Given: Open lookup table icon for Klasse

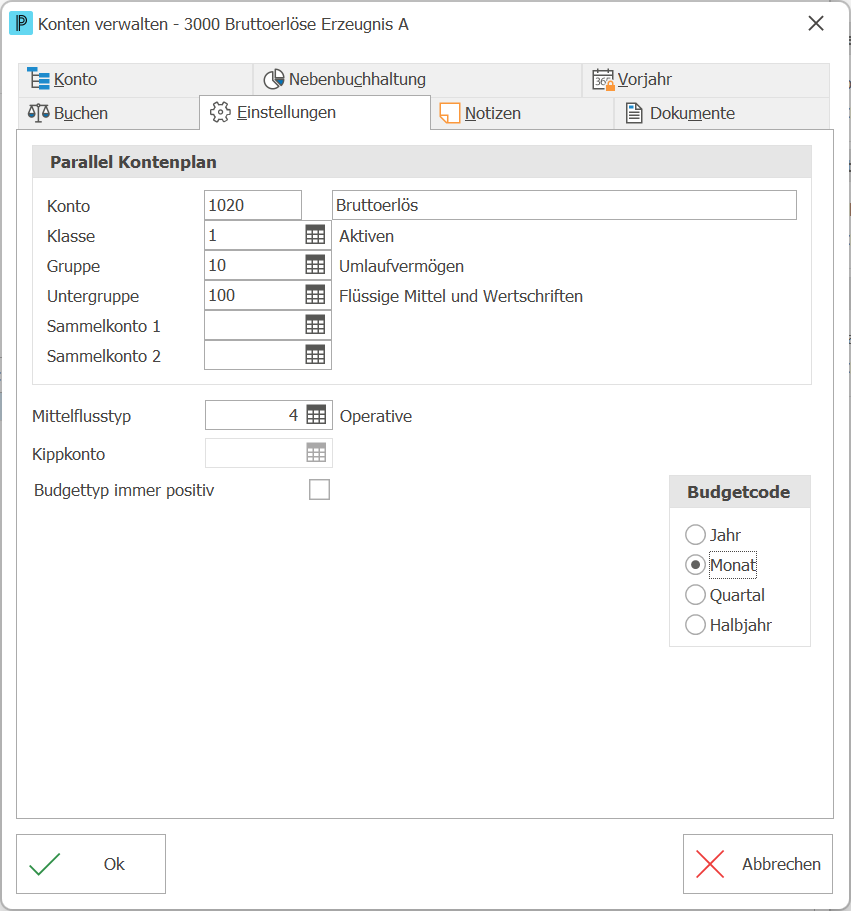Looking at the screenshot, I should pos(315,235).
